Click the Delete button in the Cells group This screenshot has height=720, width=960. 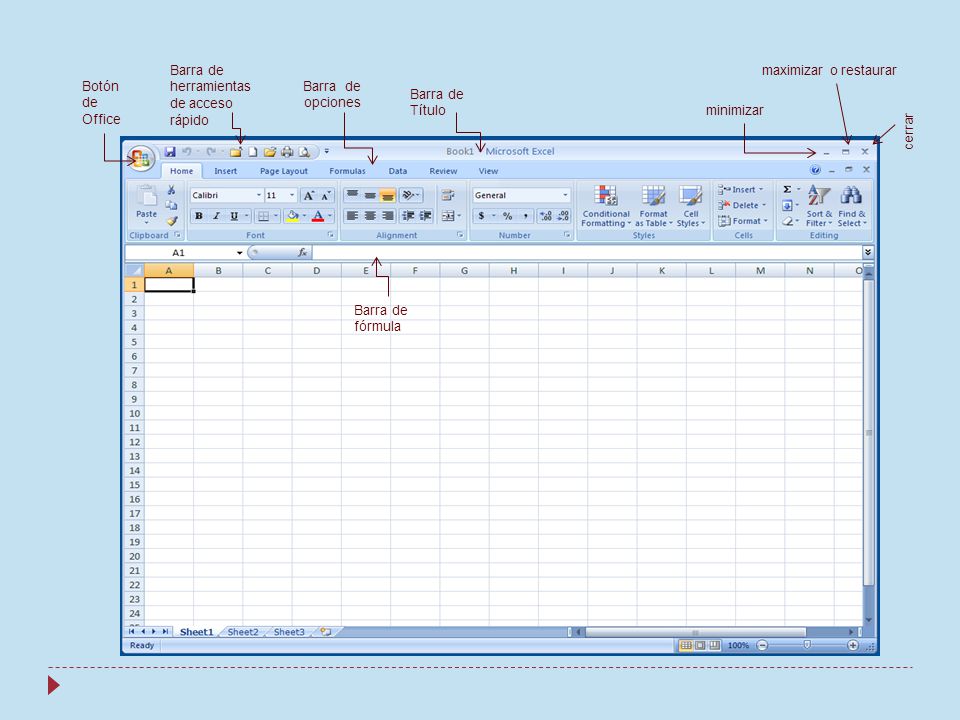[x=742, y=205]
